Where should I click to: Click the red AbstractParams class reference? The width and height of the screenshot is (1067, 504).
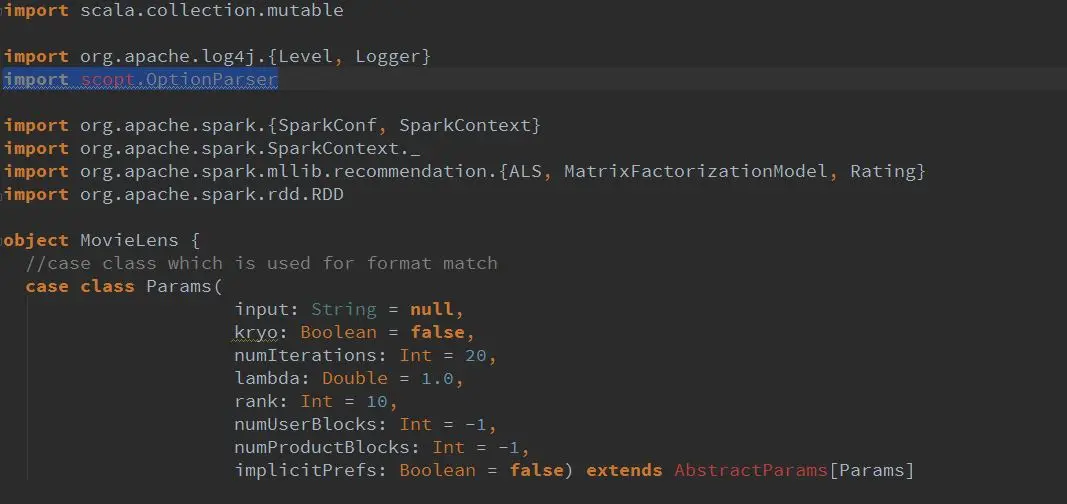[751, 470]
